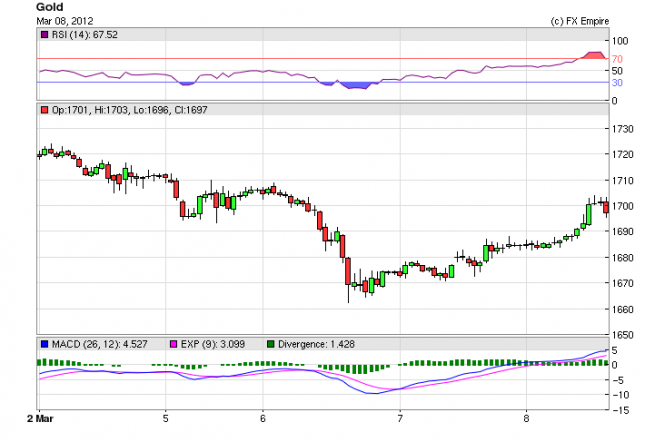The height and width of the screenshot is (442, 645).
Task: Click the 'Divergence: 1.428' label
Action: coord(316,344)
